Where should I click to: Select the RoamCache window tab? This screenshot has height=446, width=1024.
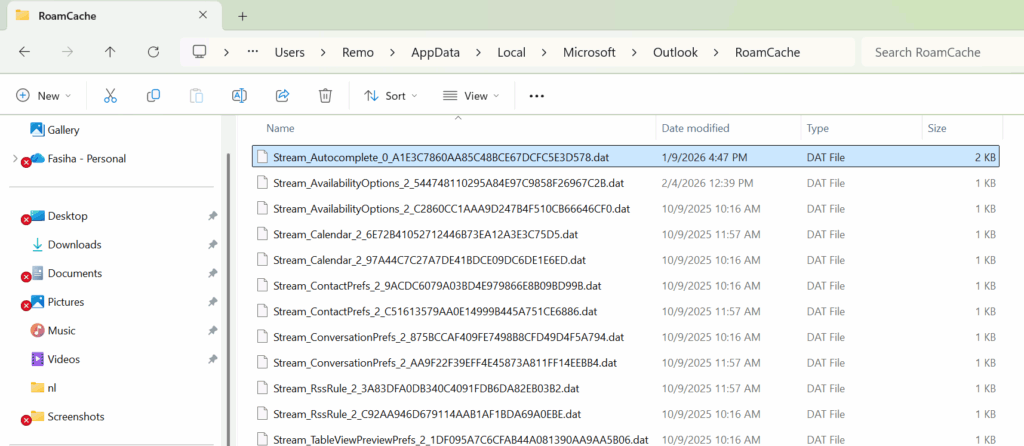coord(112,16)
